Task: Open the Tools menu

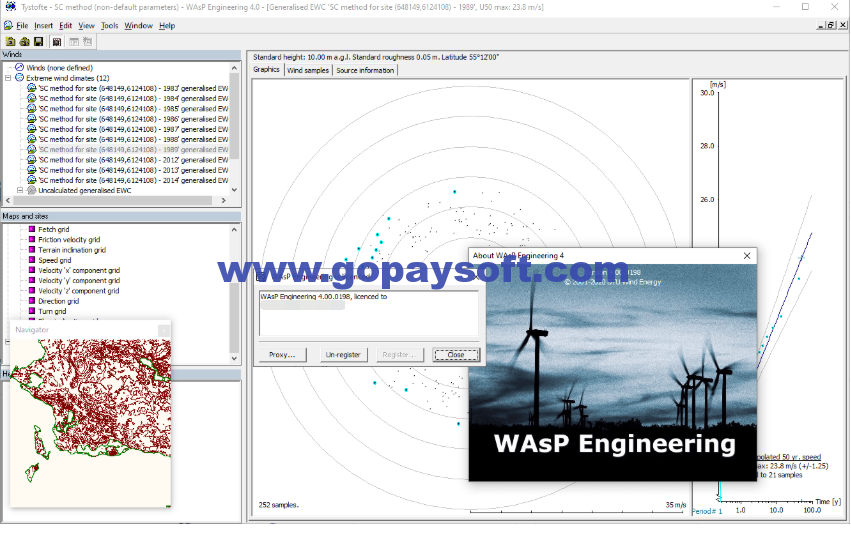Action: coord(110,26)
